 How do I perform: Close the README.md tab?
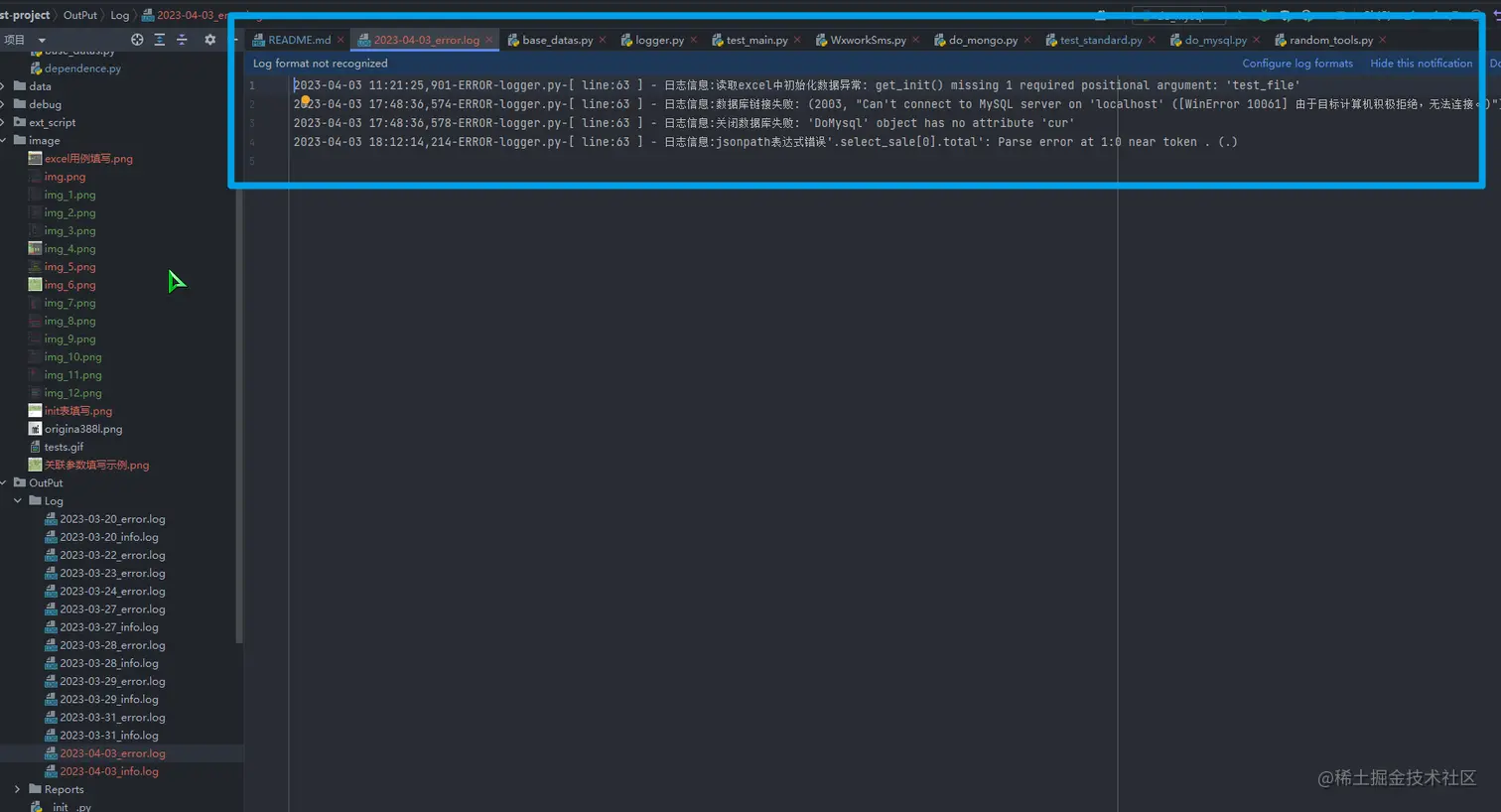coord(341,40)
